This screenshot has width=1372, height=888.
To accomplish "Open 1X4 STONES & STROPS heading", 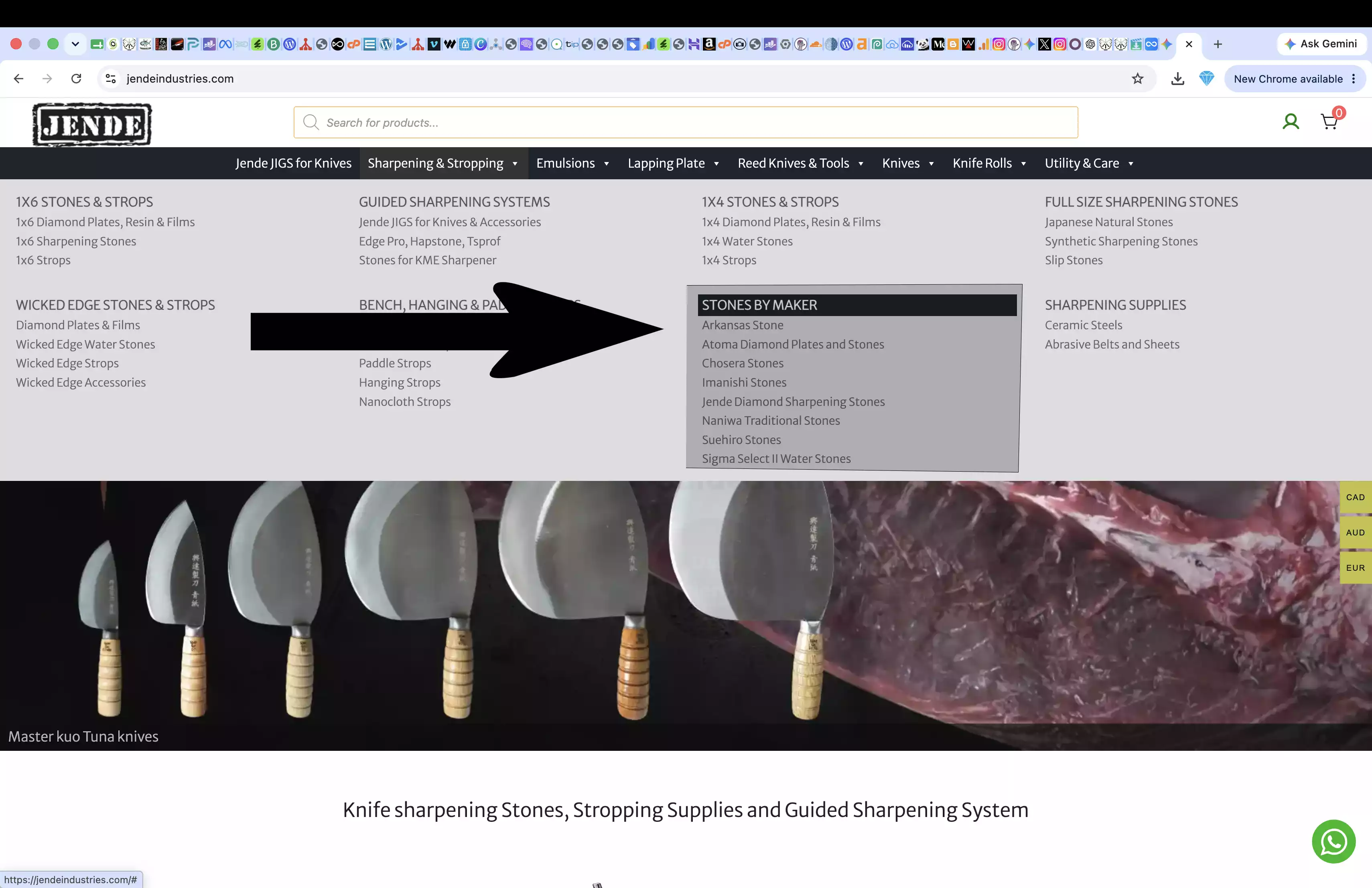I will [770, 202].
